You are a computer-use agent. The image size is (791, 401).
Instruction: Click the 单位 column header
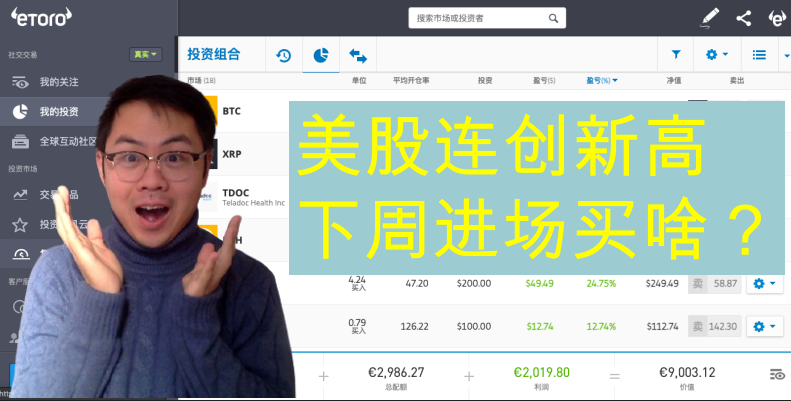[x=359, y=81]
